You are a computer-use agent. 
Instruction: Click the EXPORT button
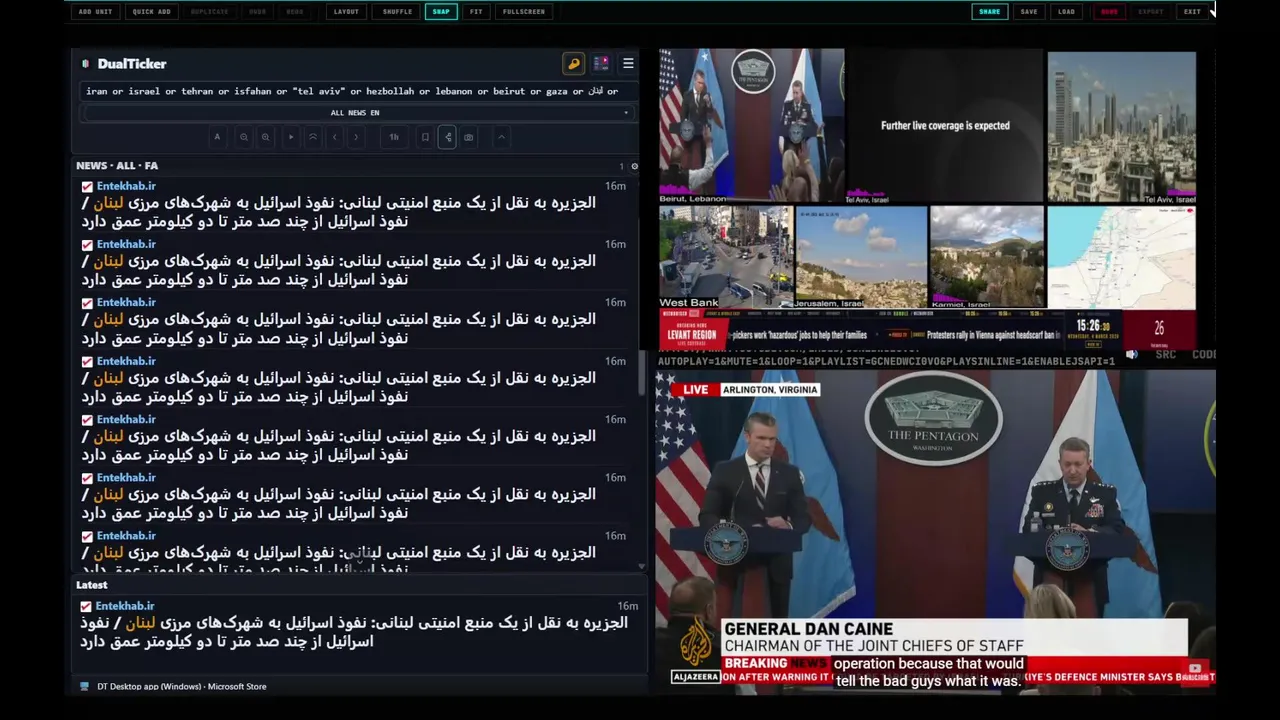[1151, 12]
